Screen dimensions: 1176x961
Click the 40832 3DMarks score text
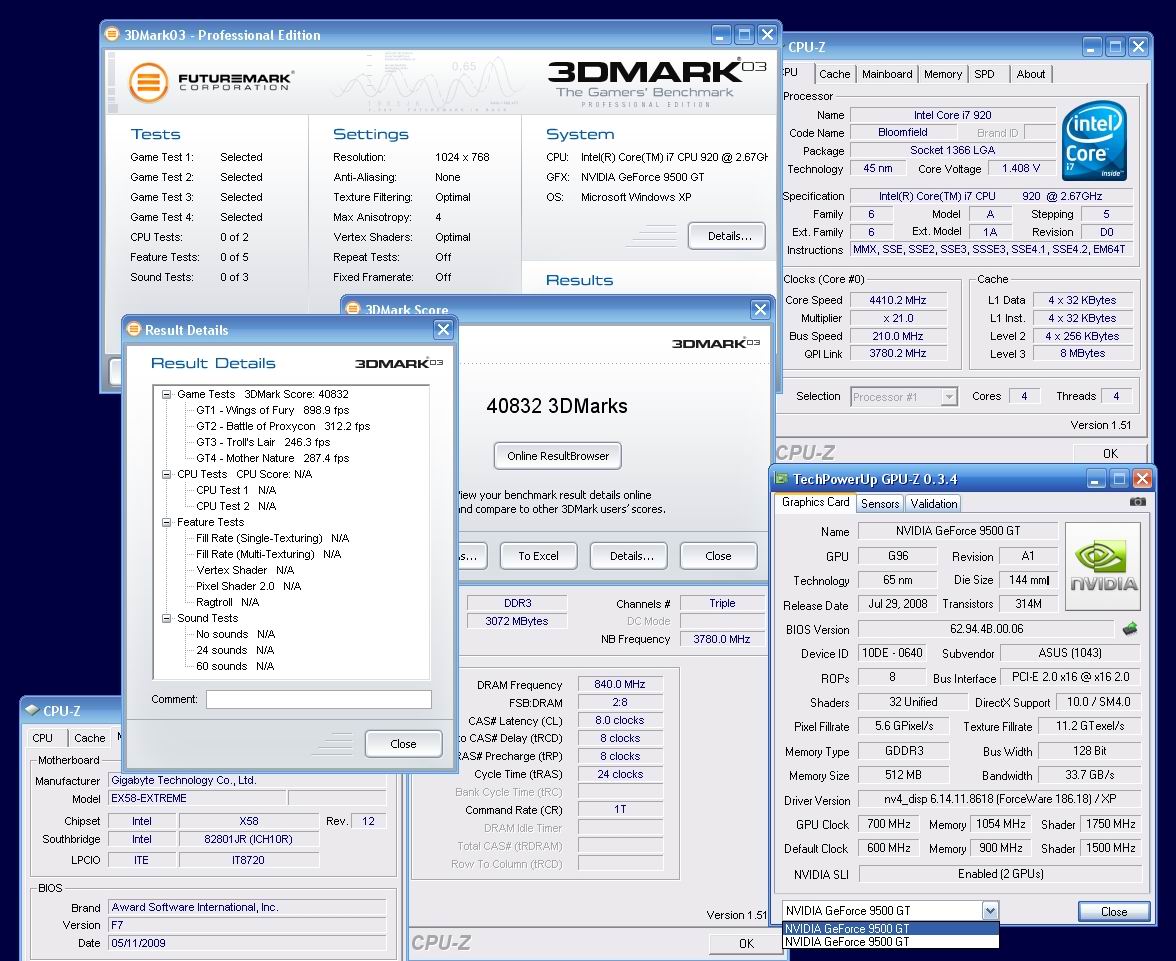pos(556,406)
